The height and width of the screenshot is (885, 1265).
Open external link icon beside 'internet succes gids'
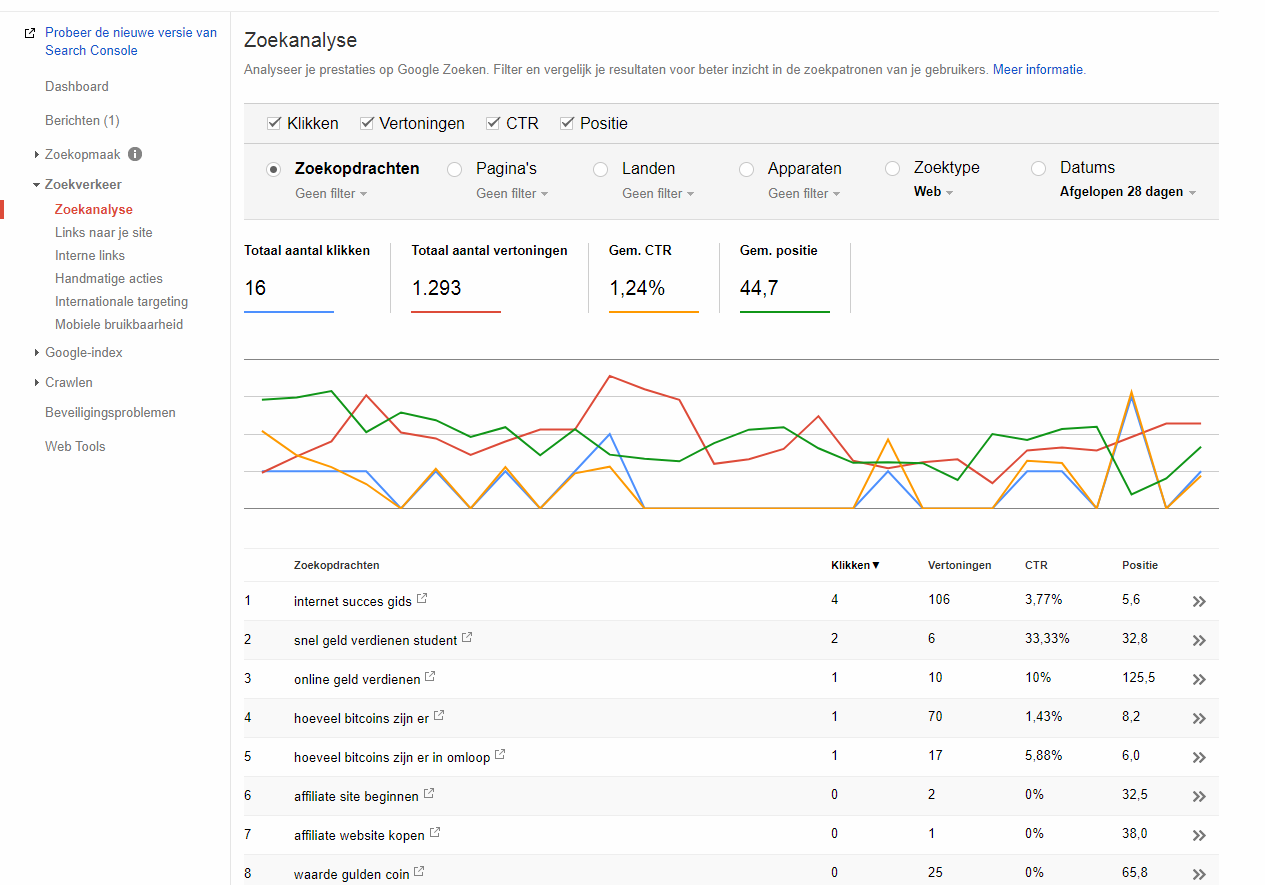tap(422, 599)
